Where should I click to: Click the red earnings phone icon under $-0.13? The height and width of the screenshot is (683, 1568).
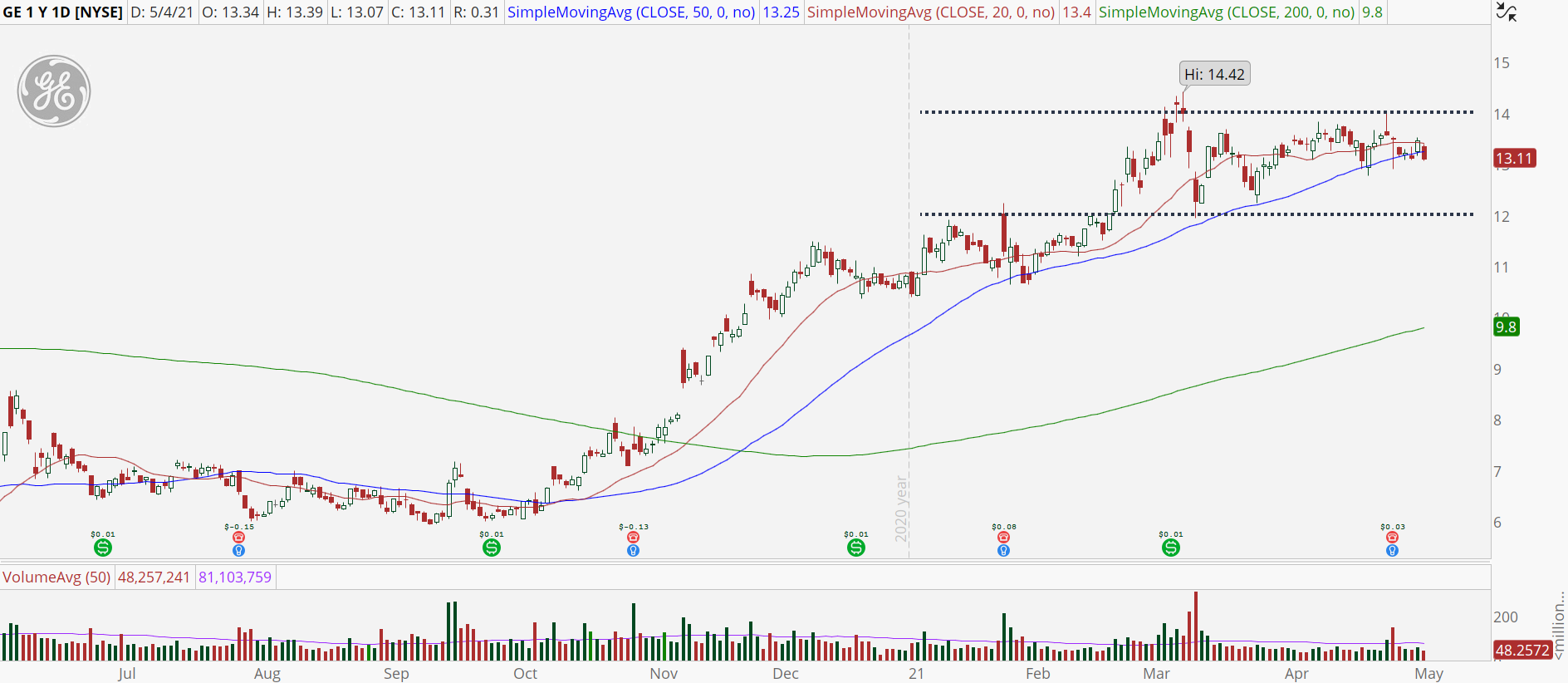click(634, 538)
